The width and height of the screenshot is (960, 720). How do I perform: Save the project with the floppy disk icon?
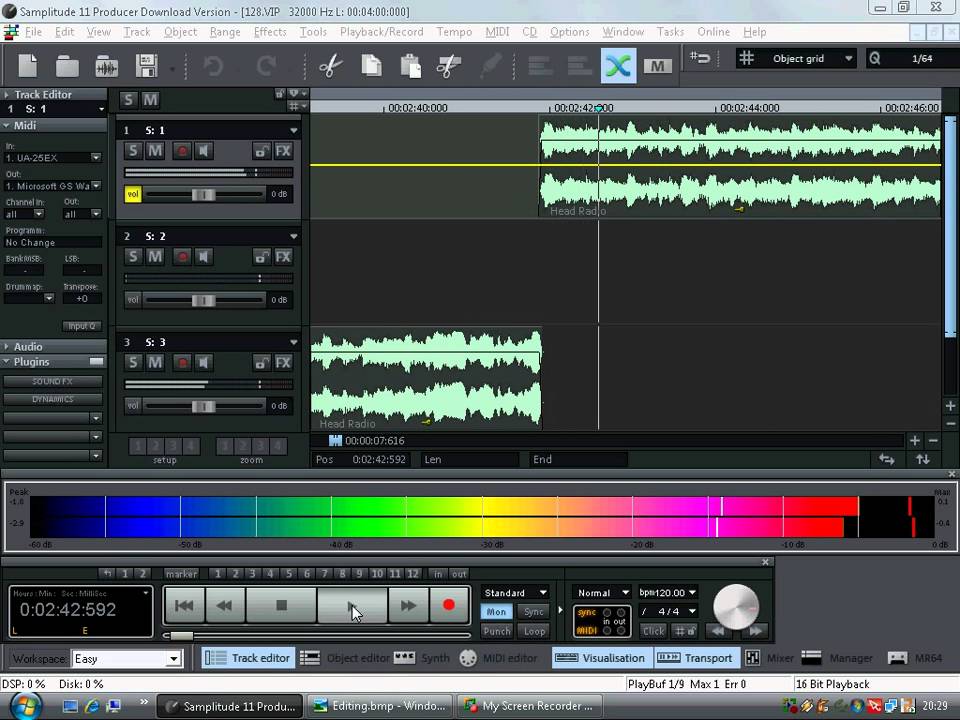click(x=146, y=66)
